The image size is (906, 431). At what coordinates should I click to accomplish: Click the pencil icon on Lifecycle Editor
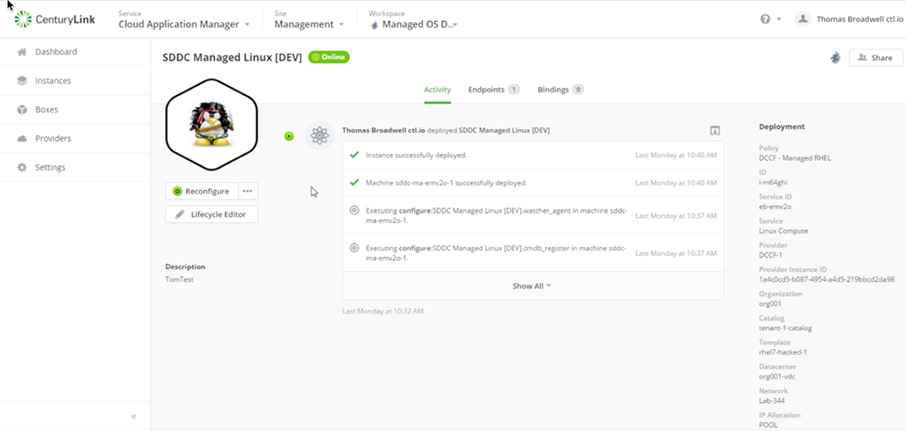(180, 214)
